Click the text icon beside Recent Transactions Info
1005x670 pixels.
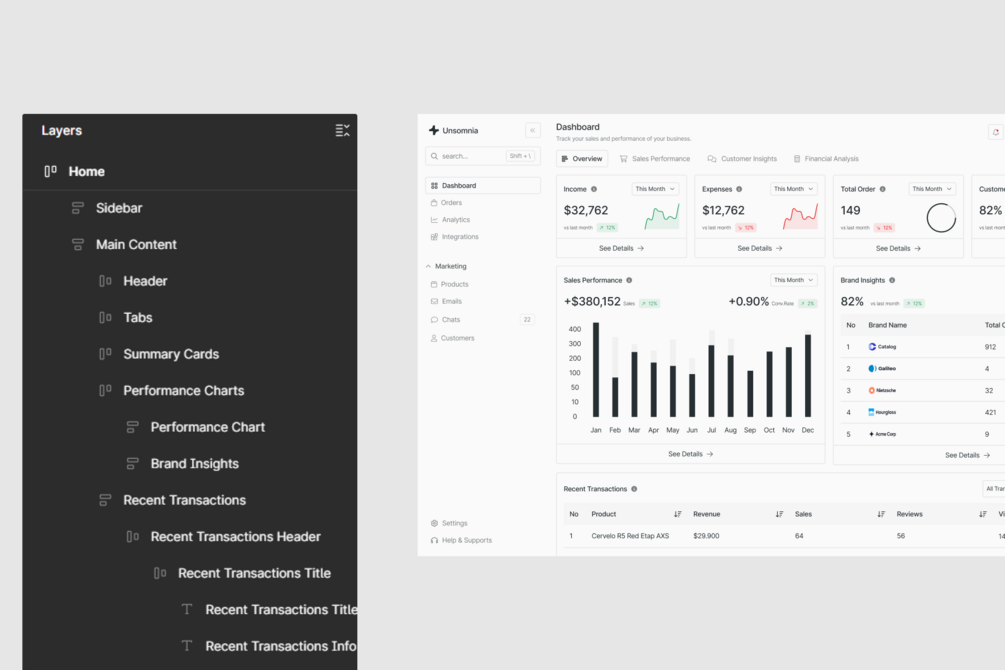tap(187, 646)
